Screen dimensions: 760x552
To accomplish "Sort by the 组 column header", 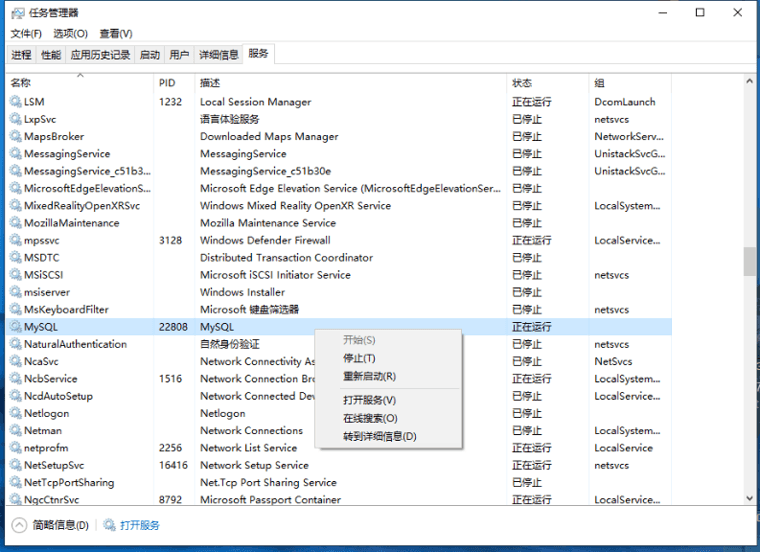I will (x=630, y=83).
